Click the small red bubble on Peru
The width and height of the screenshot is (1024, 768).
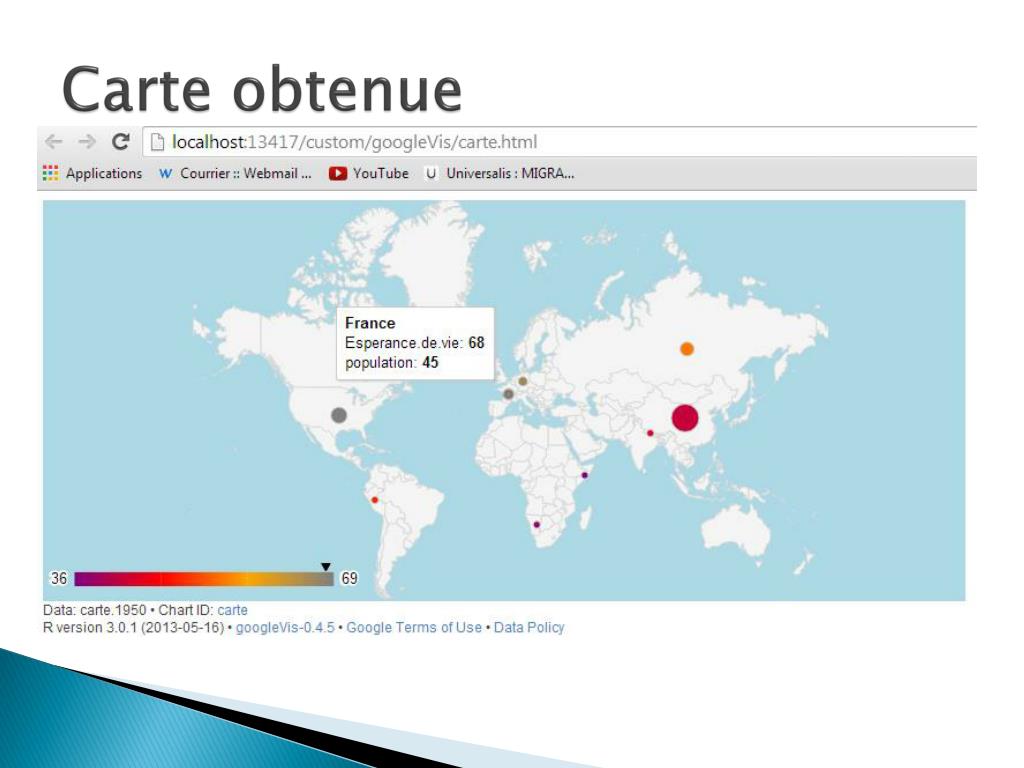374,500
